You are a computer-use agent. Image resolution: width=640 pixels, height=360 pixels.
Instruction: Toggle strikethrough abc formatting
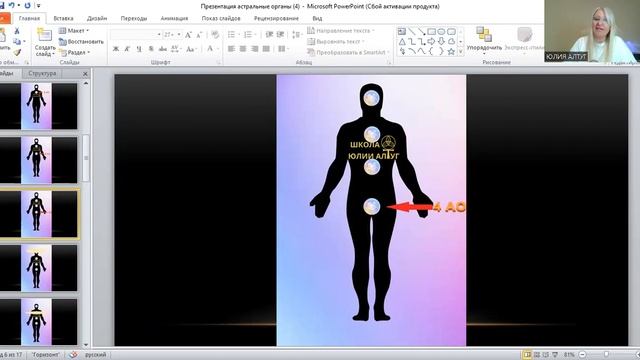pos(162,49)
